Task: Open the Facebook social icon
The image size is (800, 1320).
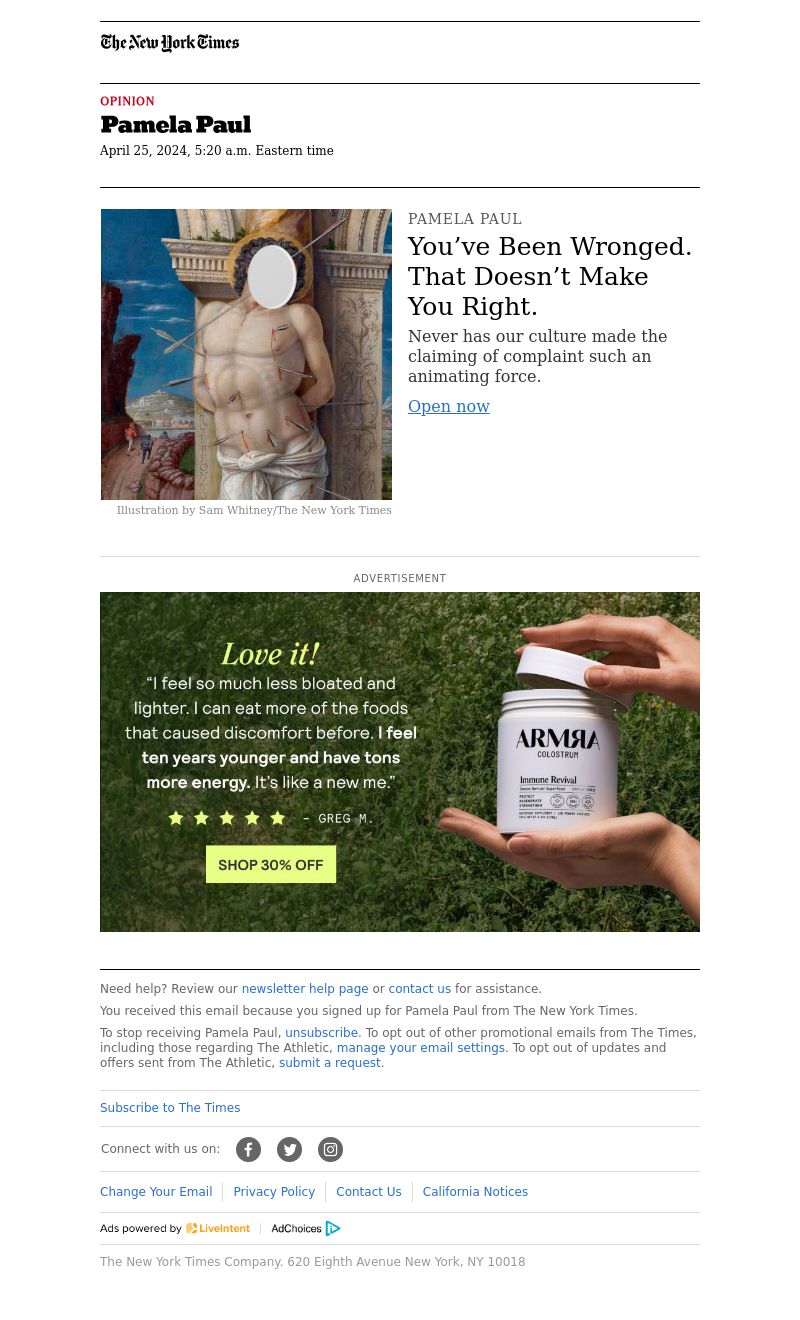Action: (248, 1150)
